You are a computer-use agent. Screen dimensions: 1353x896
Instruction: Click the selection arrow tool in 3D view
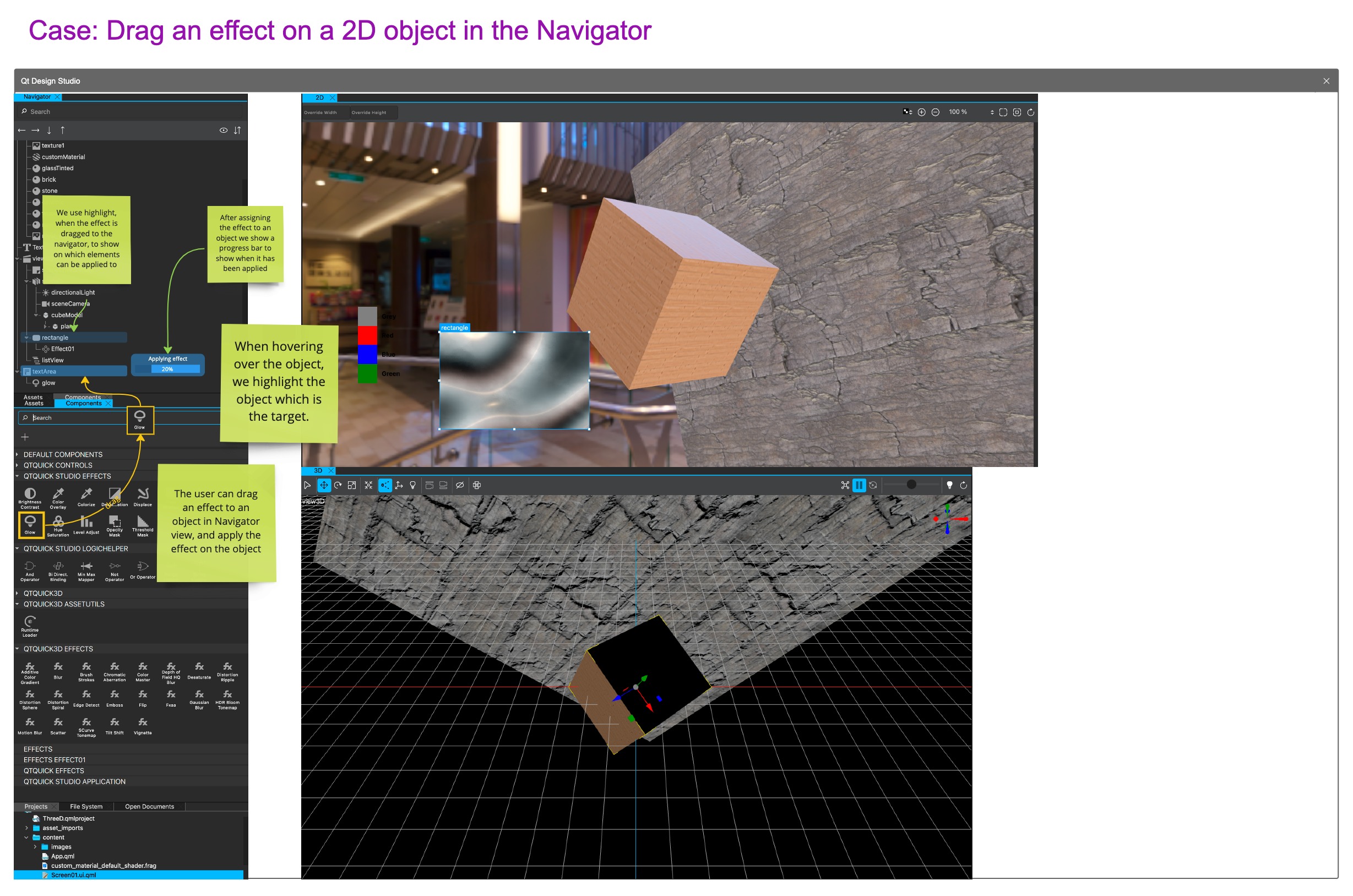tap(307, 485)
